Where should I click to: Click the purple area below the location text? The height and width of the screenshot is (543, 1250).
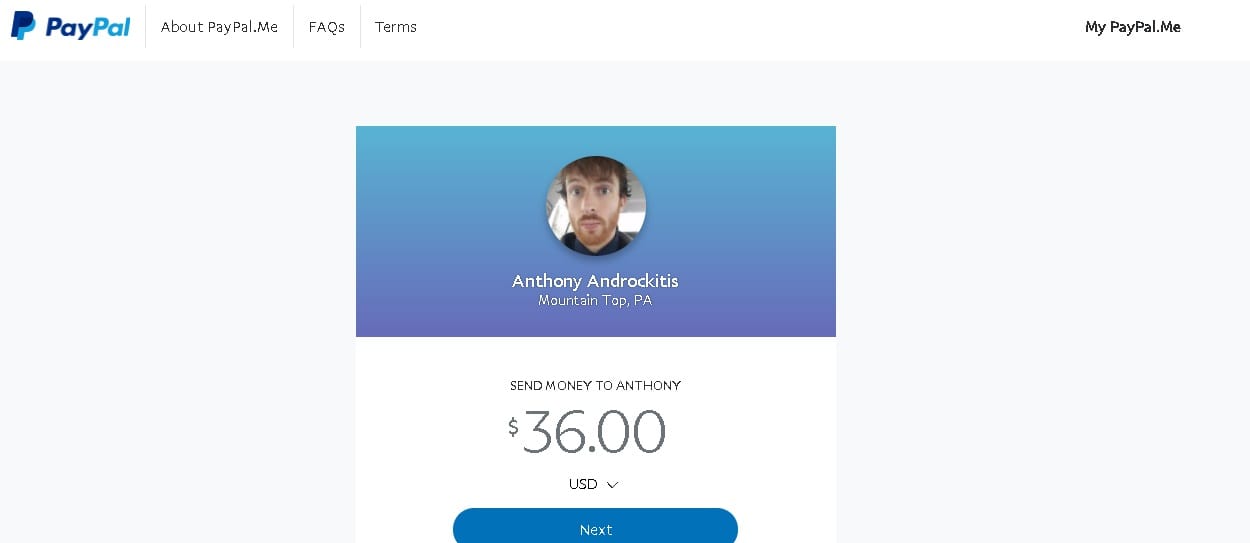[x=595, y=323]
